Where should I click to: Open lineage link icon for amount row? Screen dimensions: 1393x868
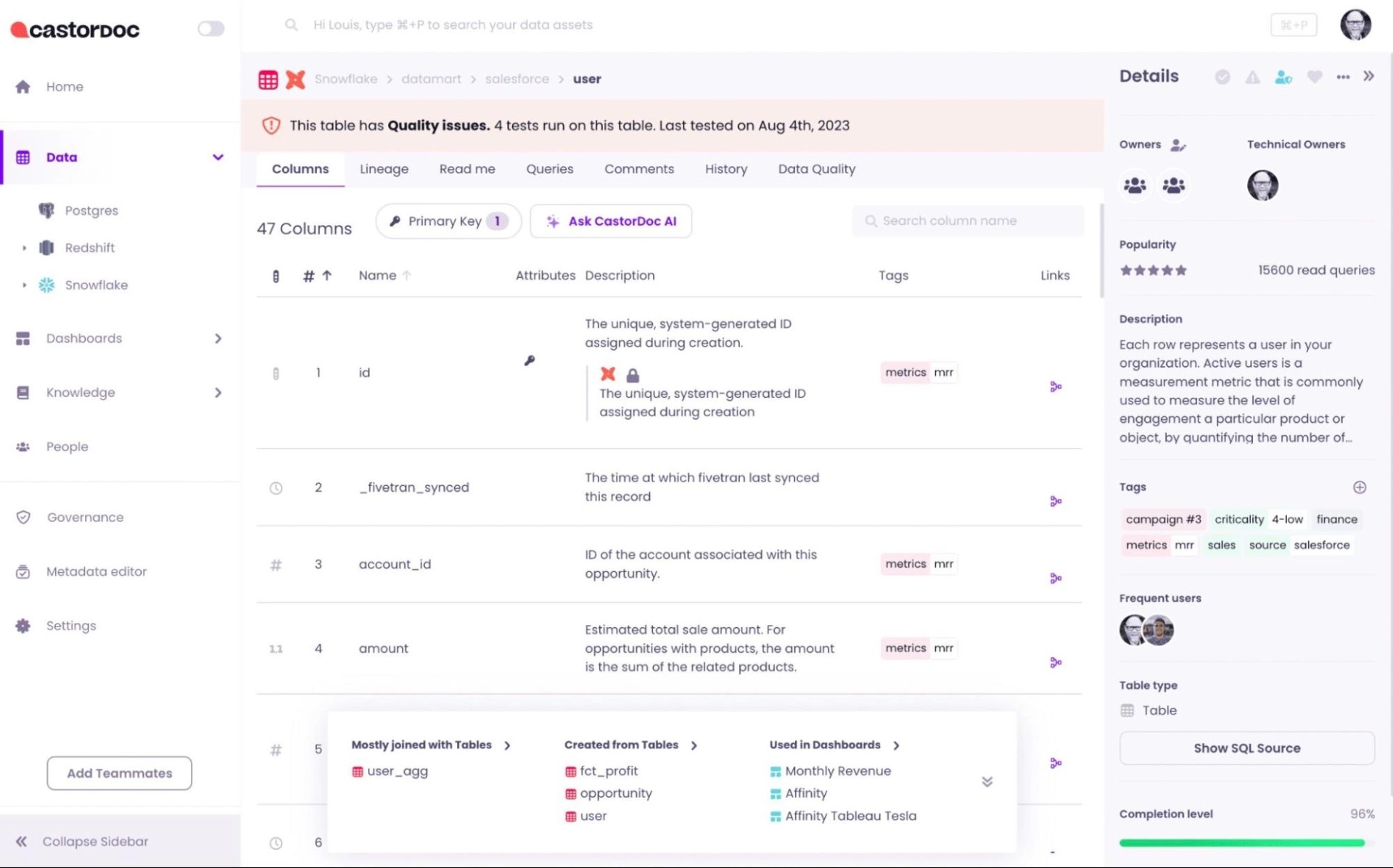click(x=1056, y=663)
